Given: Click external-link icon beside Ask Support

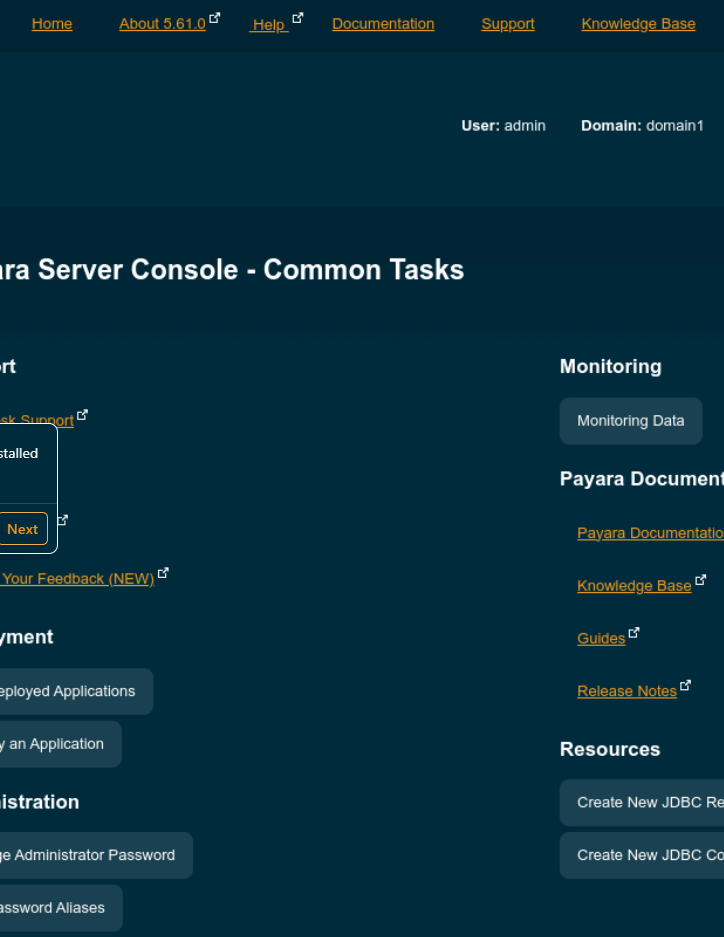Looking at the screenshot, I should pos(83,414).
